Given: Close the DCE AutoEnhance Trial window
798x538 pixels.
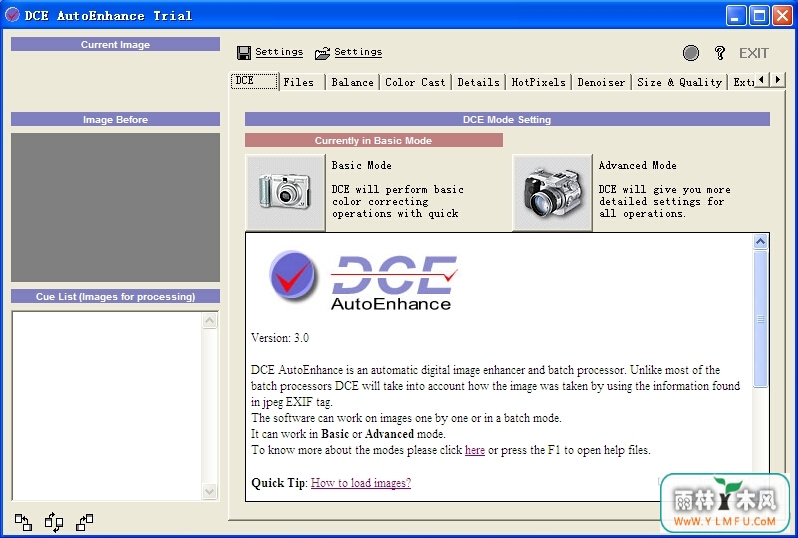Looking at the screenshot, I should (x=783, y=15).
